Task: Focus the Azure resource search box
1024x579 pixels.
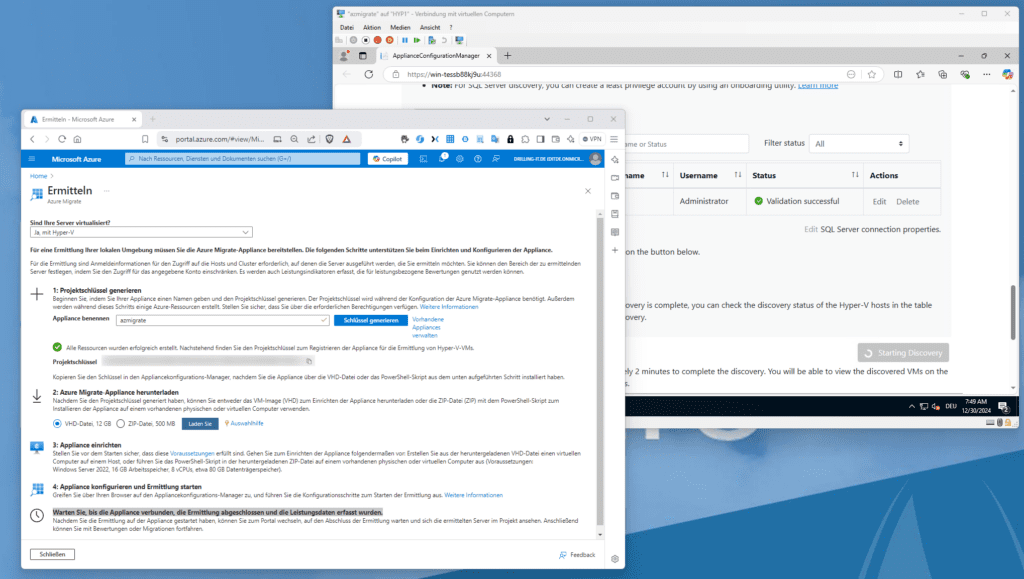Action: pyautogui.click(x=242, y=159)
